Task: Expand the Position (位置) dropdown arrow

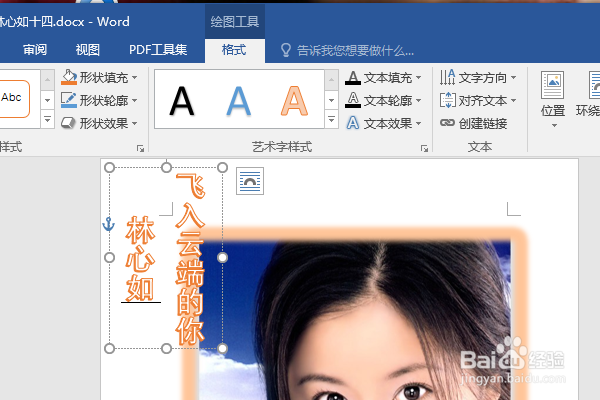Action: pyautogui.click(x=554, y=126)
